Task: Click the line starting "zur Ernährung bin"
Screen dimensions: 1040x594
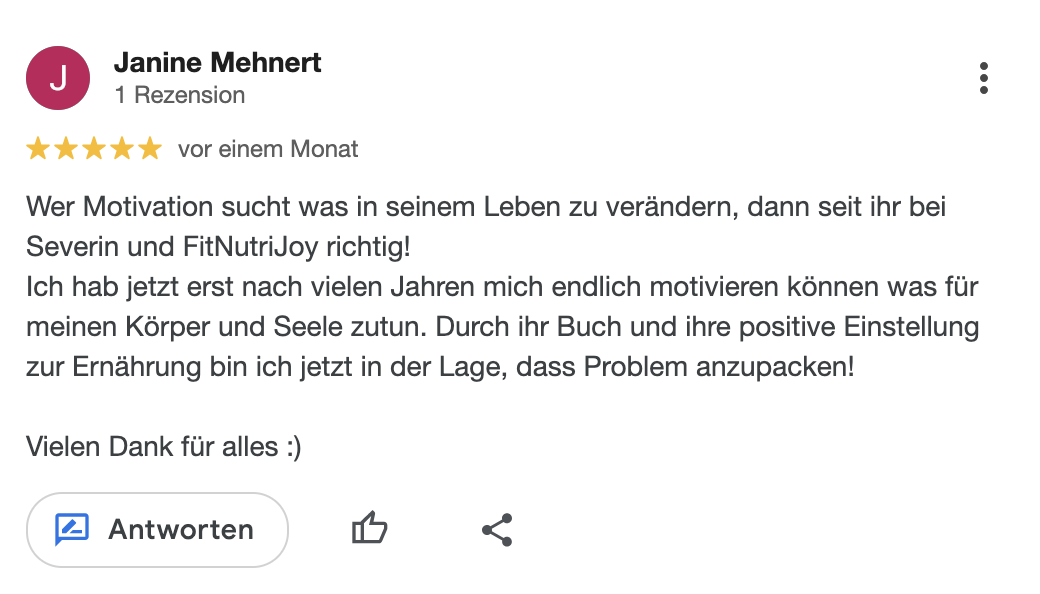Action: pos(440,366)
